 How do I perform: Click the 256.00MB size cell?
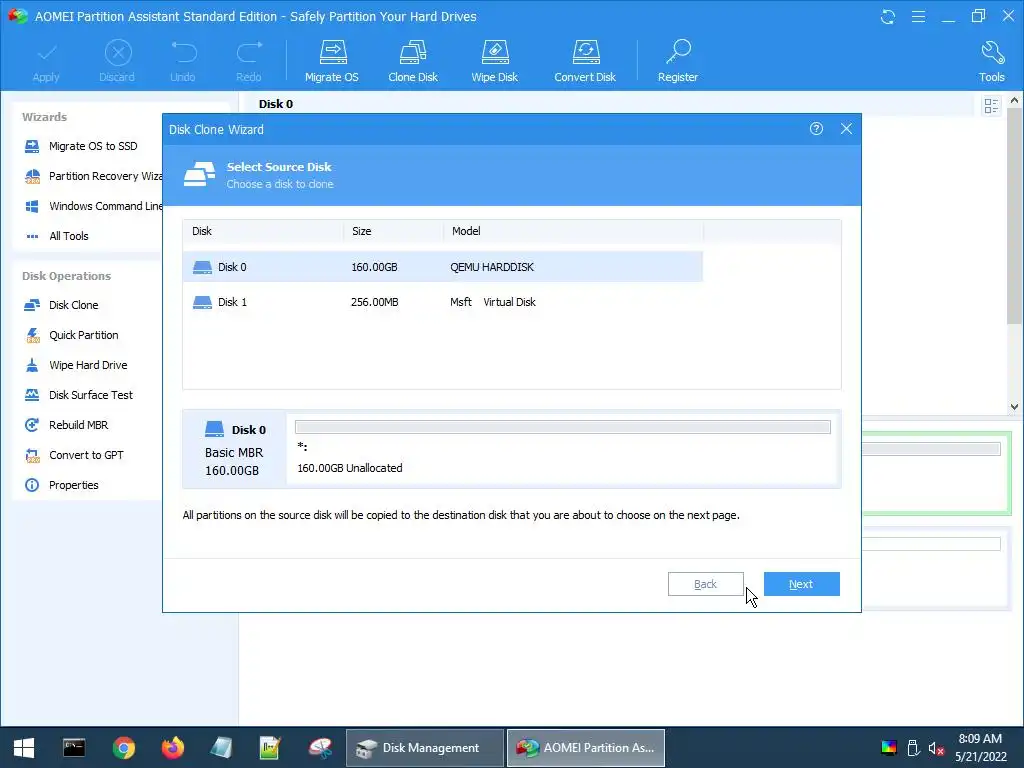(374, 302)
